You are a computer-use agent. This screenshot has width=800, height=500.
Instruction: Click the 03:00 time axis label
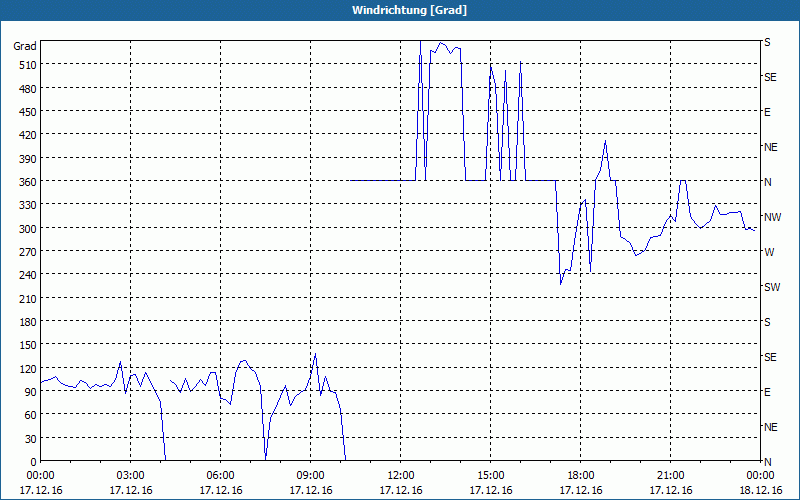tap(131, 476)
